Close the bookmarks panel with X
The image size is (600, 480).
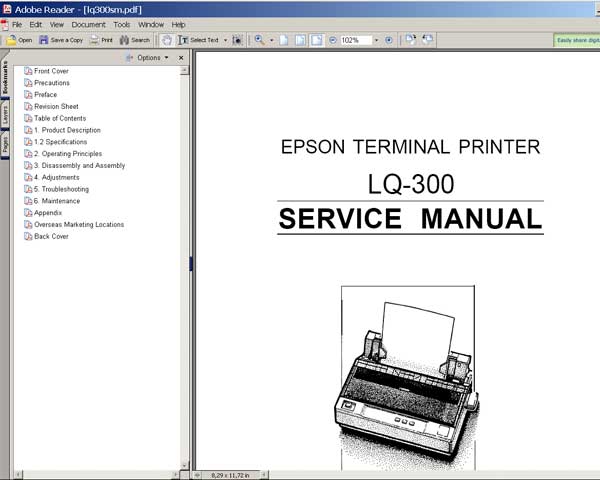[x=181, y=58]
